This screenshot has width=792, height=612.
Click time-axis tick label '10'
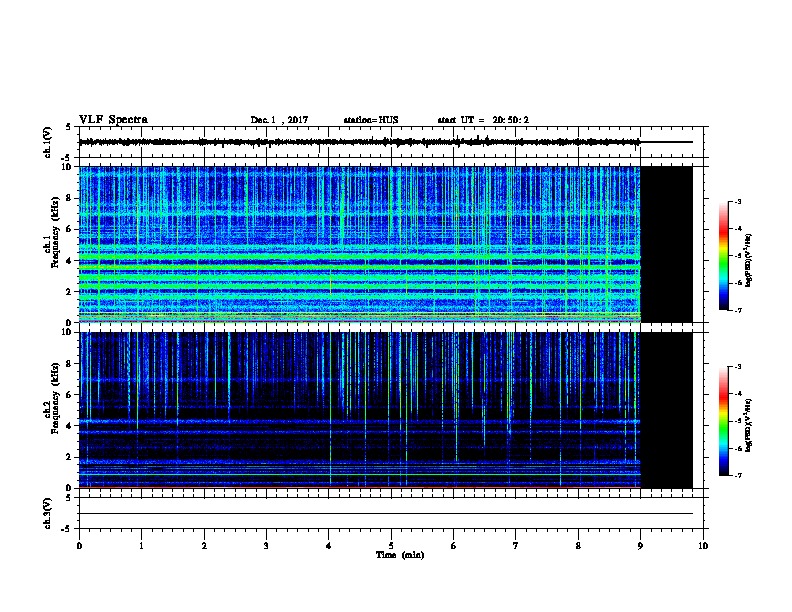(703, 545)
